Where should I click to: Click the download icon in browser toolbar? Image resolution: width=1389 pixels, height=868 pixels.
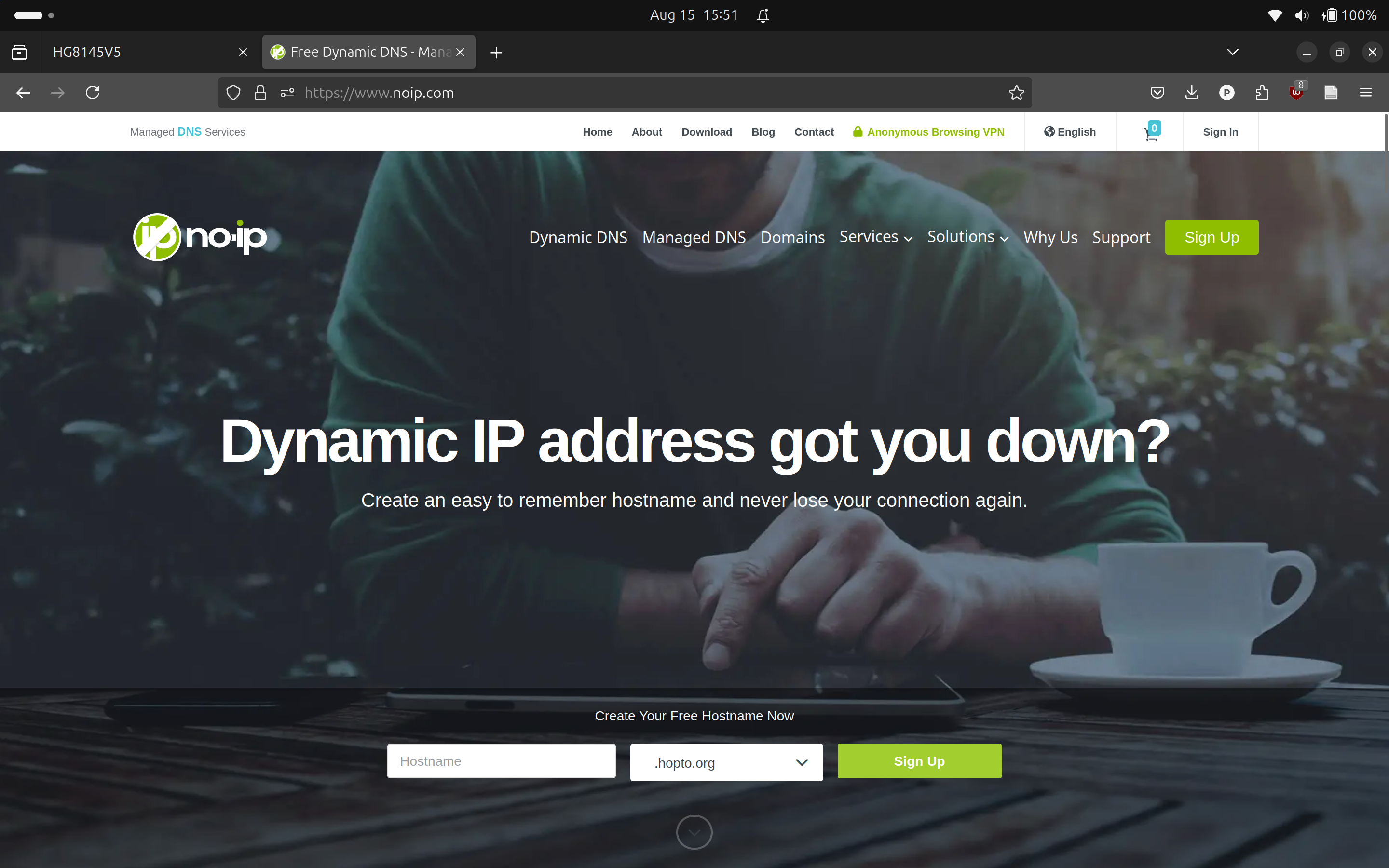coord(1192,92)
